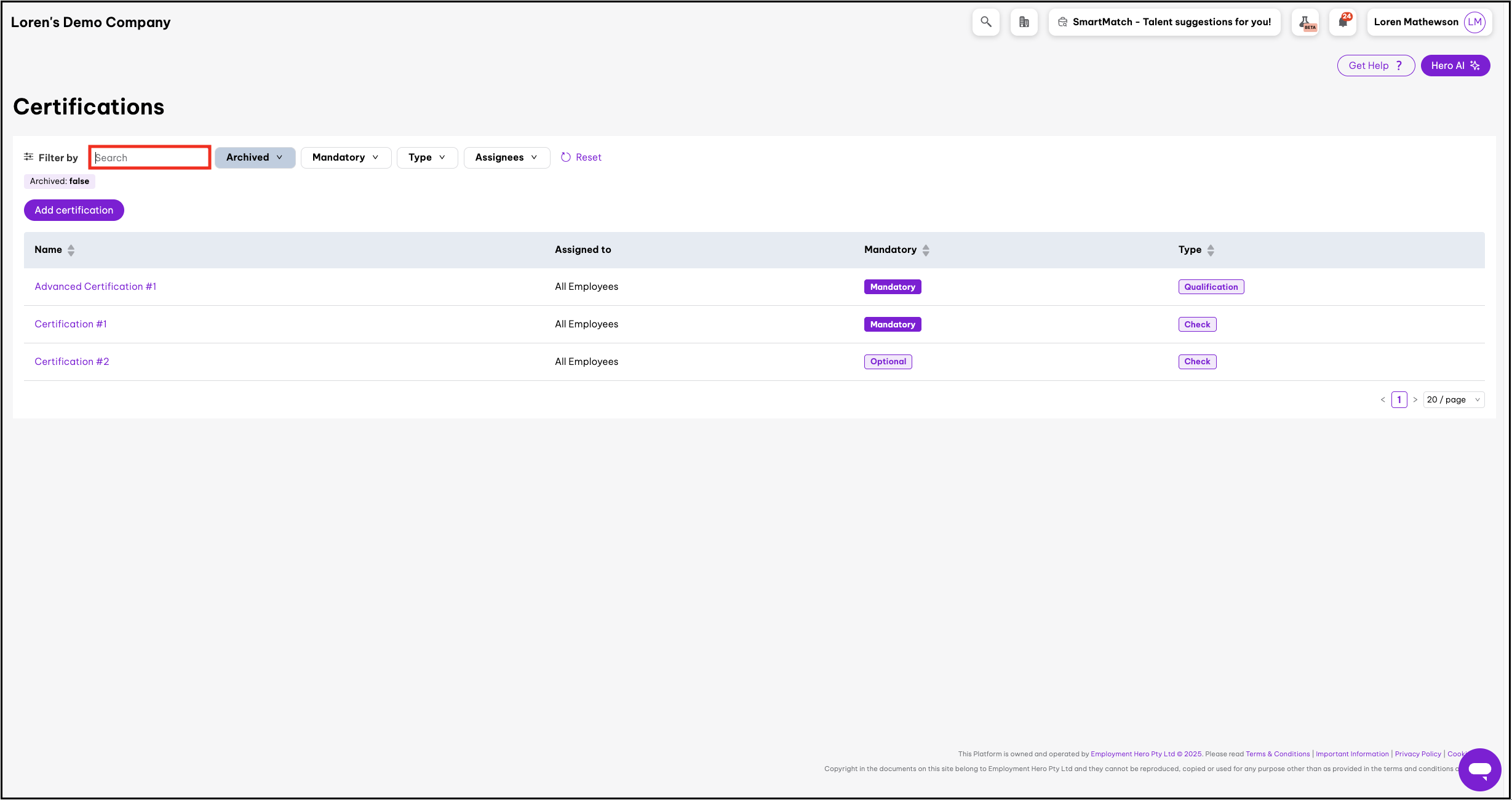
Task: Open the beta lab flask icon
Action: click(x=1305, y=22)
